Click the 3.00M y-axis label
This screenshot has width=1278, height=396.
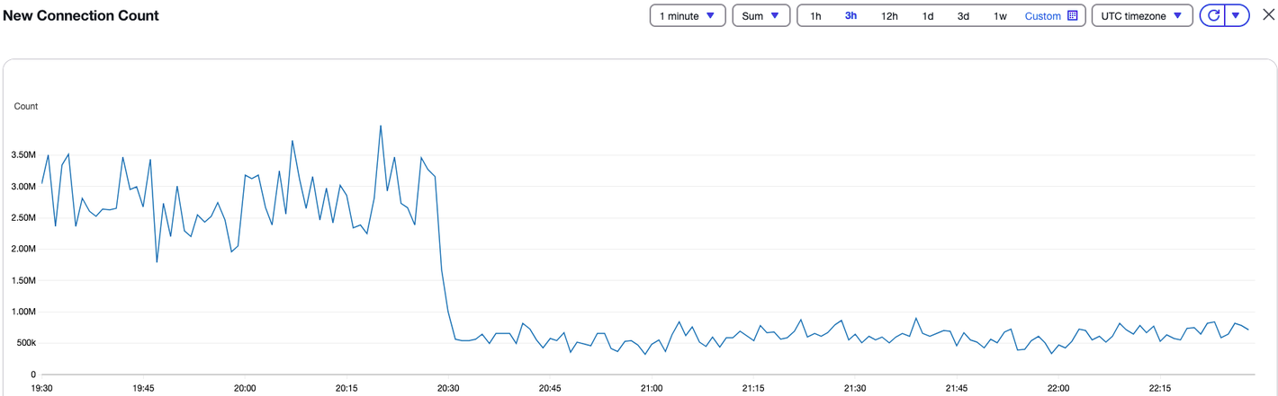point(23,187)
